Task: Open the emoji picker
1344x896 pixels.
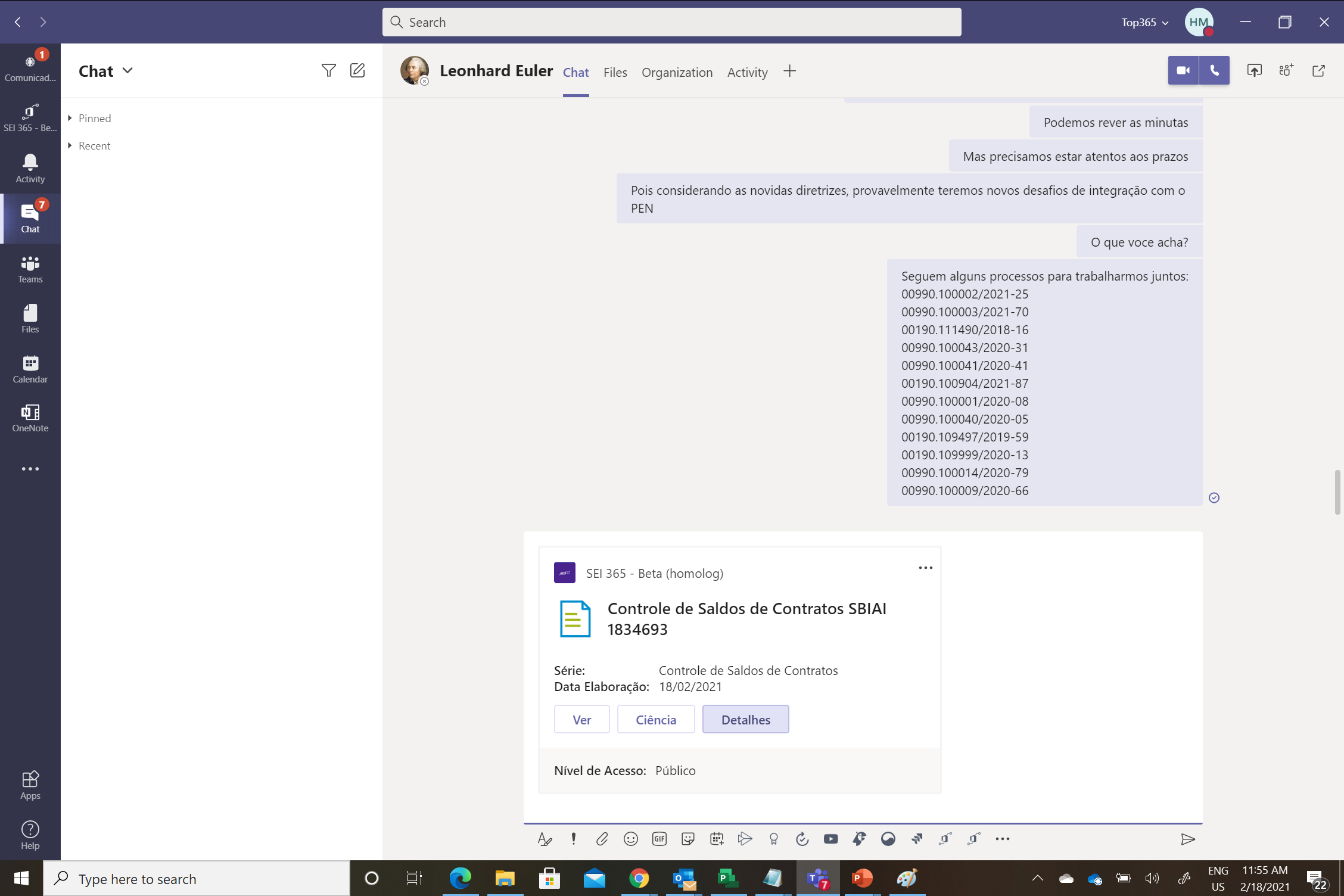Action: (630, 839)
